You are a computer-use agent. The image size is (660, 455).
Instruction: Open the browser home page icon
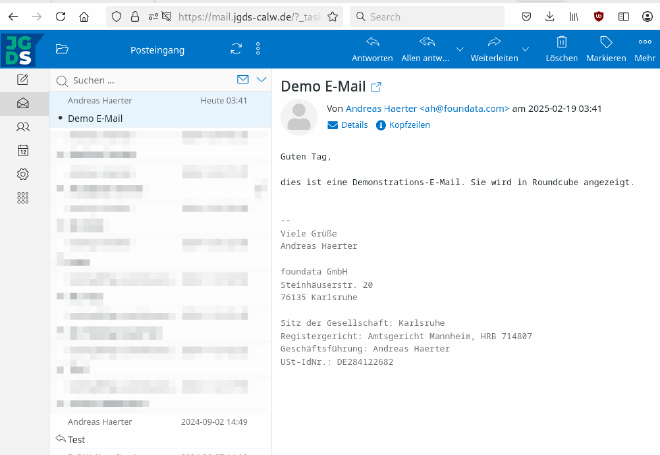[x=84, y=17]
